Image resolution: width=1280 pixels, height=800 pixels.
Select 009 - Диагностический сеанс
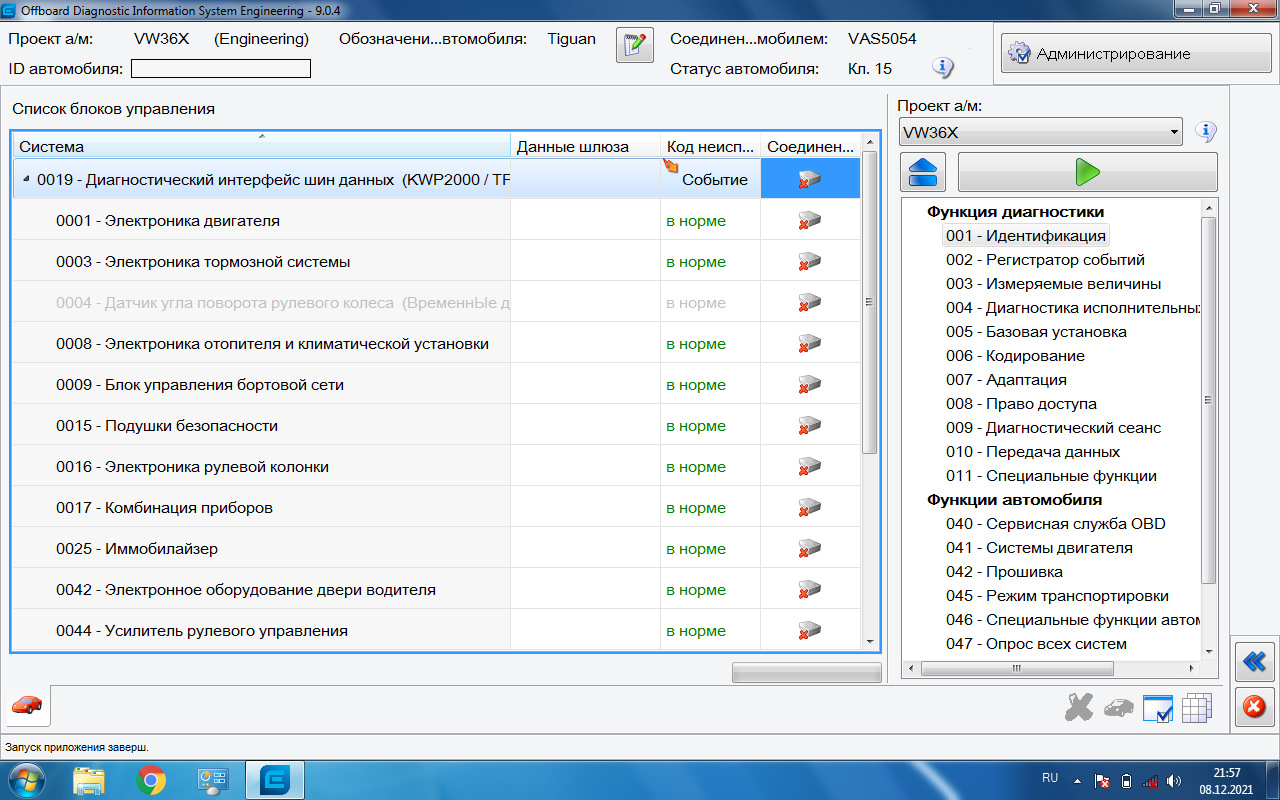tap(1054, 428)
